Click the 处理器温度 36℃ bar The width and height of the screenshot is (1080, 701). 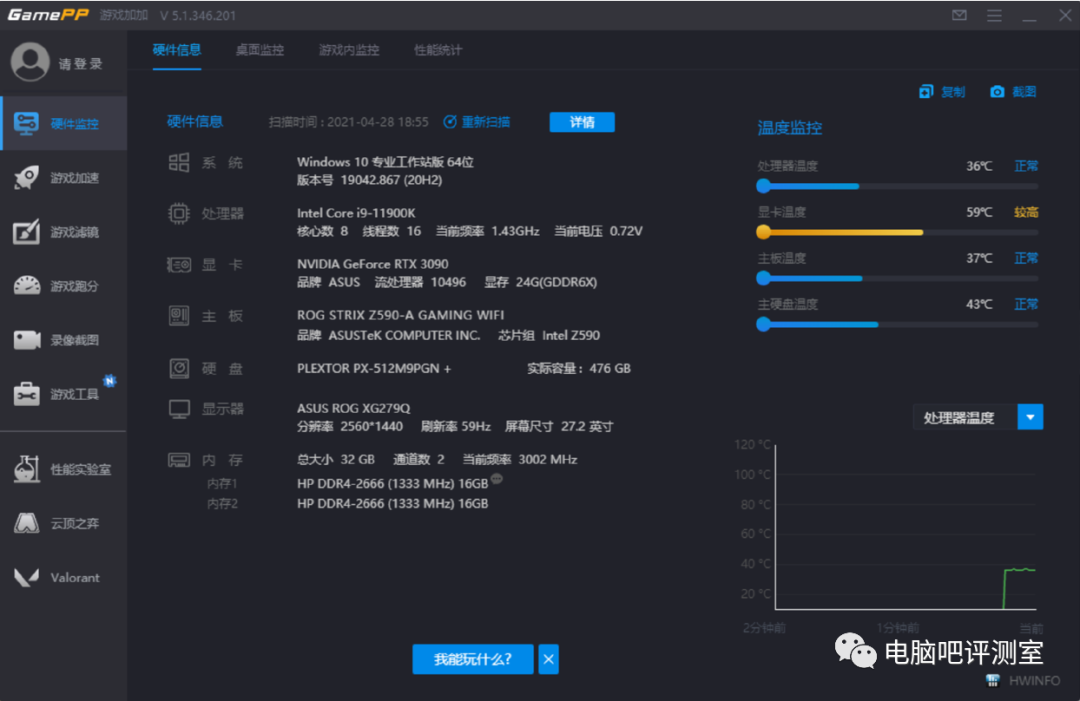[x=897, y=186]
